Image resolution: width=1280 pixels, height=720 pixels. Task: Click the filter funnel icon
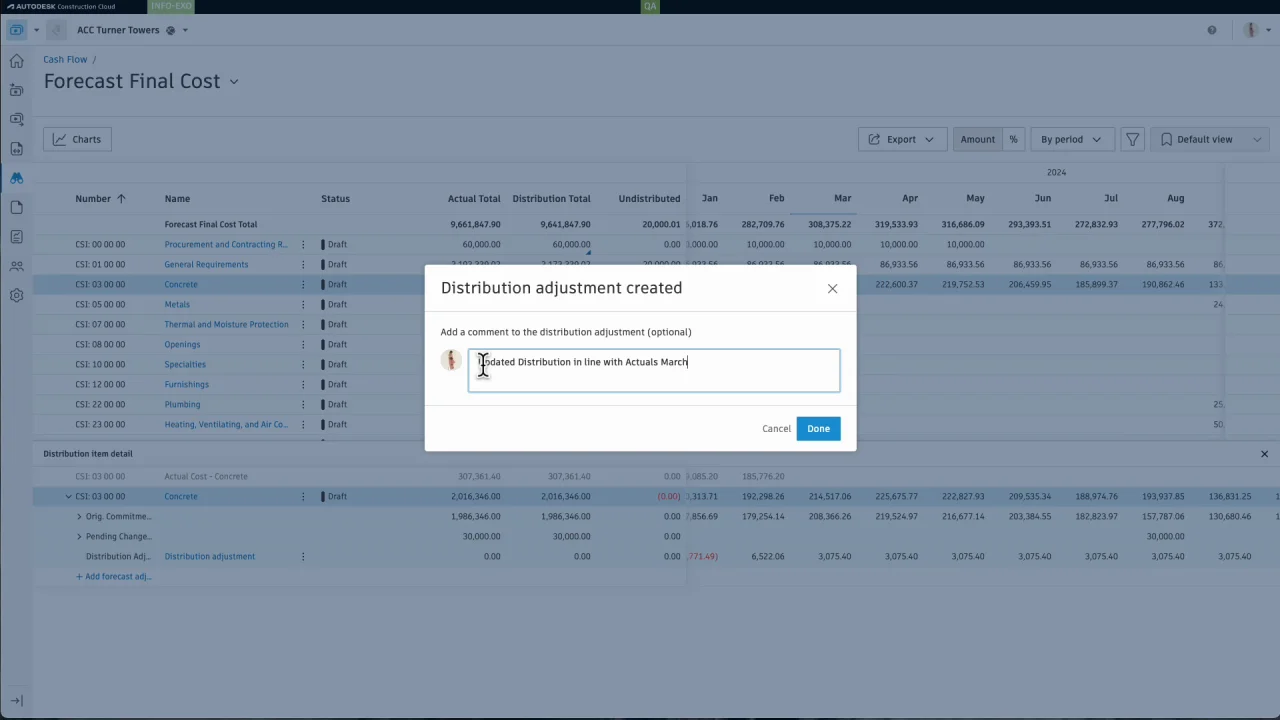(x=1132, y=140)
